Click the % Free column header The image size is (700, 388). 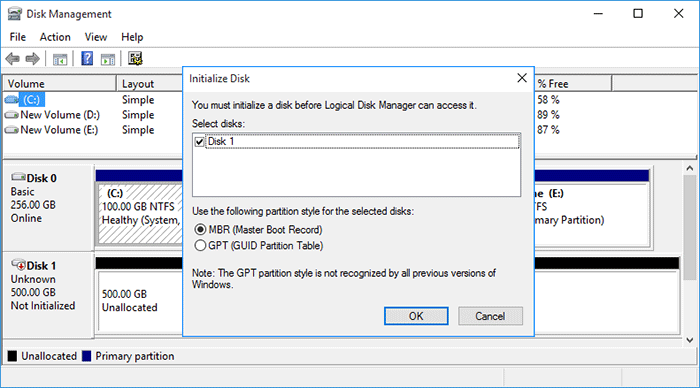pos(573,83)
